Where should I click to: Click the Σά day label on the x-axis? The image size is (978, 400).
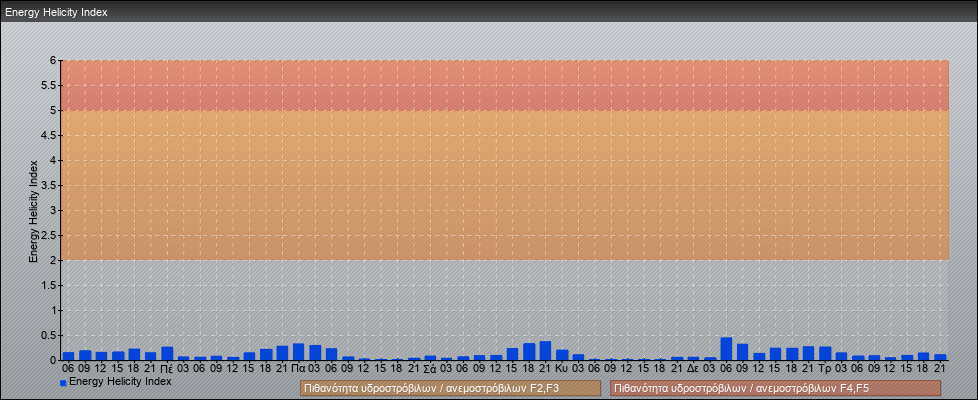pyautogui.click(x=430, y=368)
